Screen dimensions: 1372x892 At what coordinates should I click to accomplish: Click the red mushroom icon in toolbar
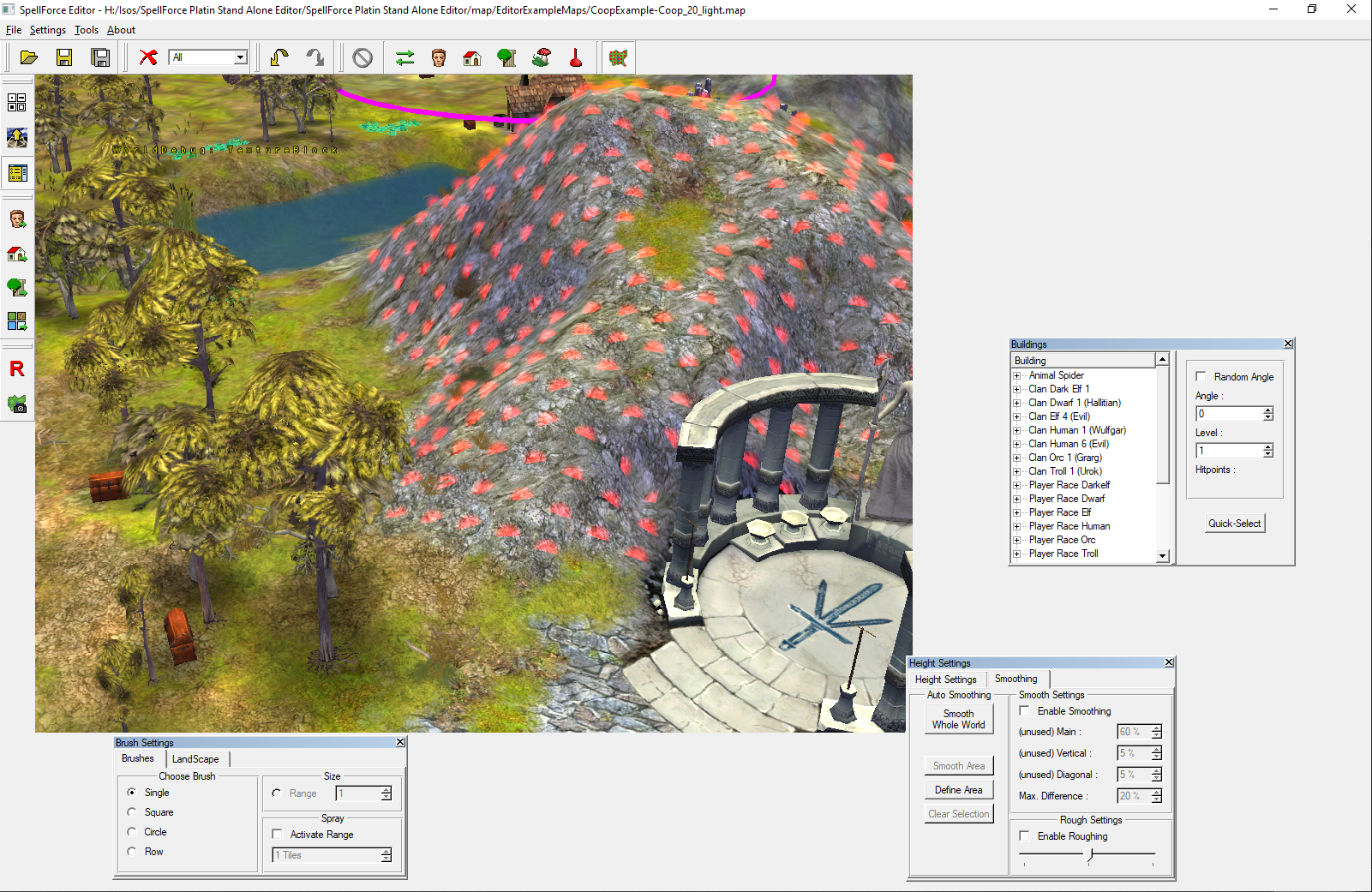[x=542, y=57]
